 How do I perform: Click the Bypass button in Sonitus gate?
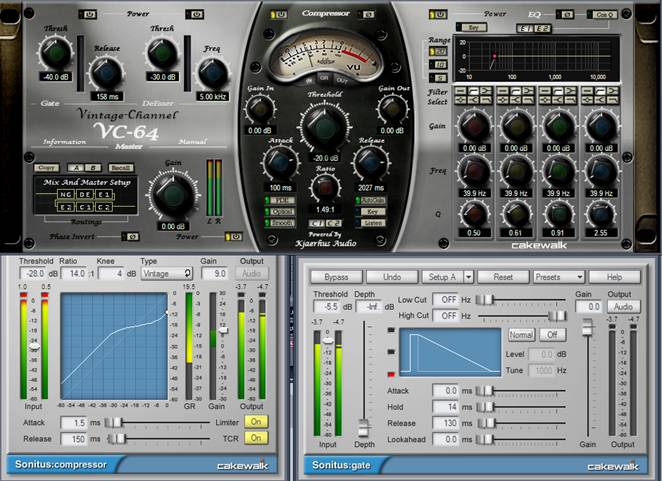tap(336, 277)
